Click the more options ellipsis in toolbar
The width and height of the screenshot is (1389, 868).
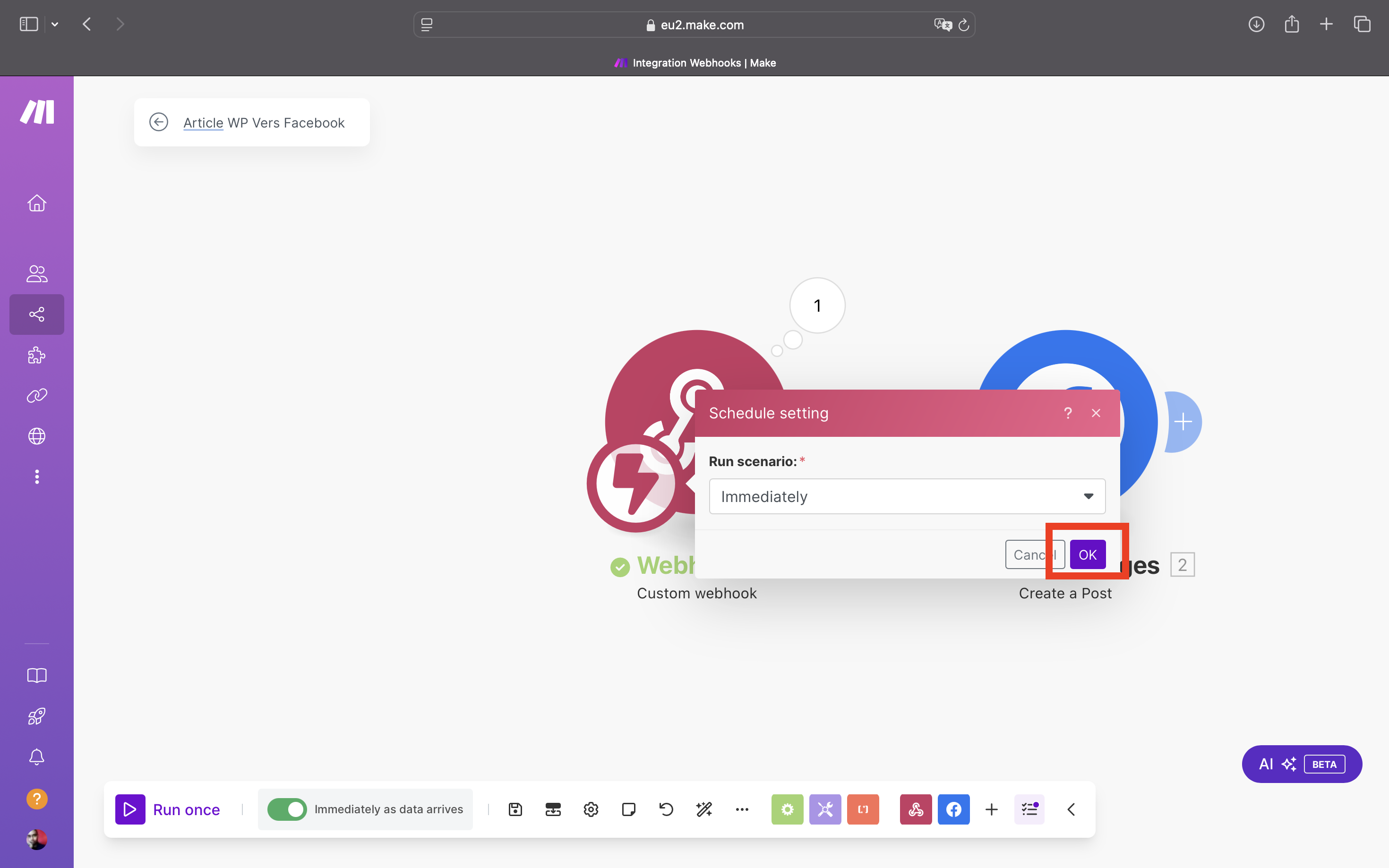[x=742, y=809]
